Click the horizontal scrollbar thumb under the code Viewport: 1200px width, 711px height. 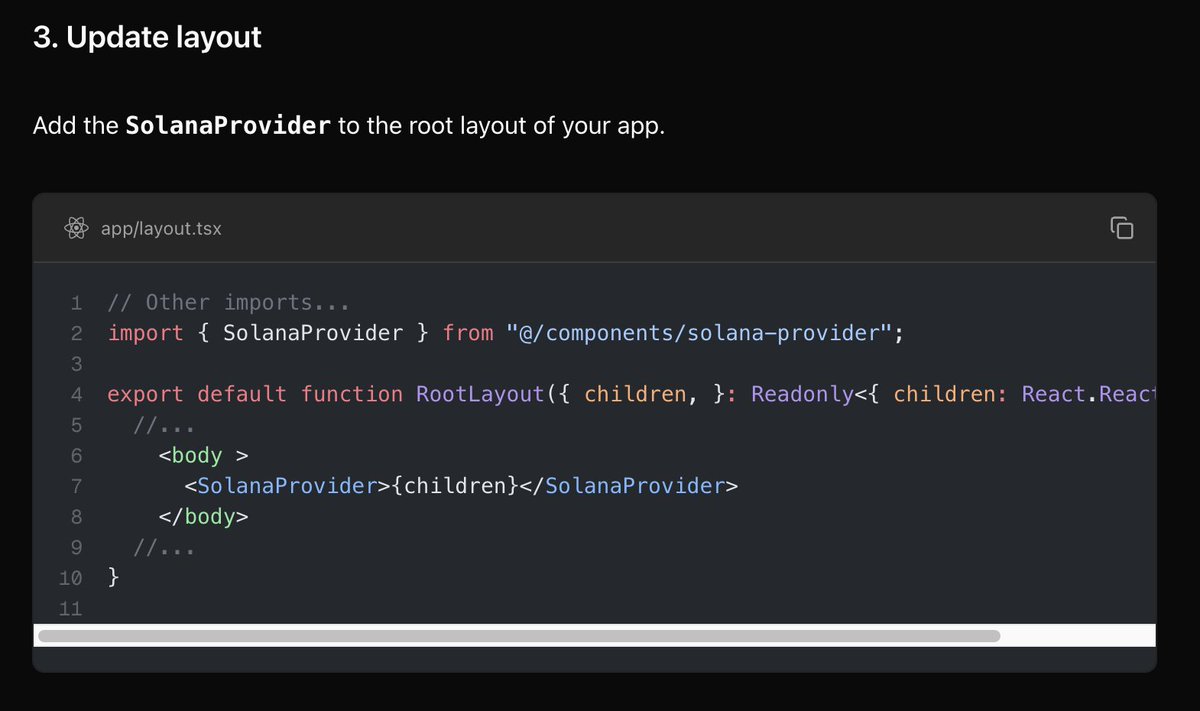pos(519,636)
